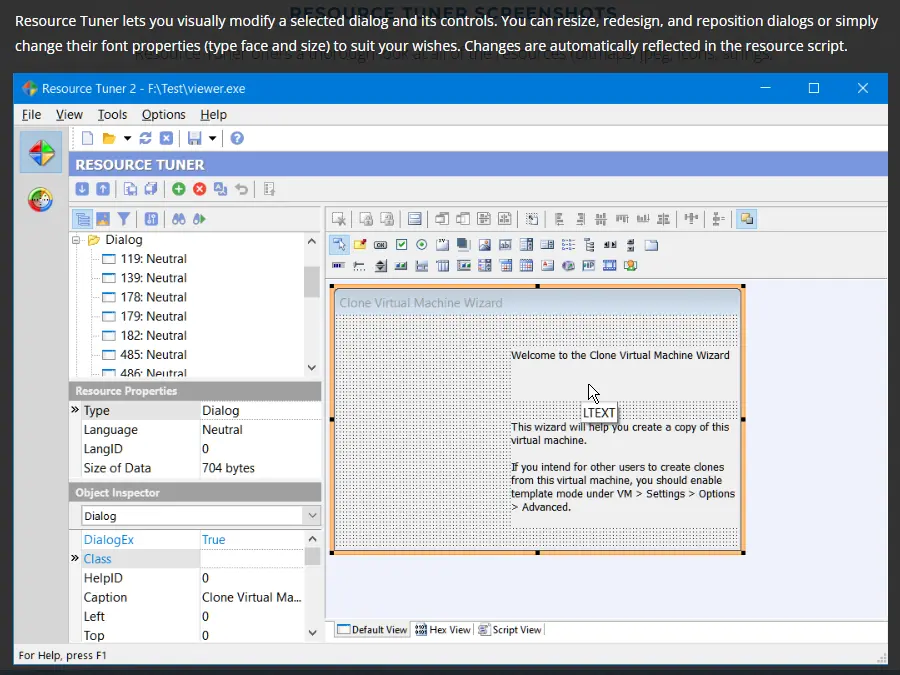Screen dimensions: 900x675
Task: Open the File menu
Action: 31,115
